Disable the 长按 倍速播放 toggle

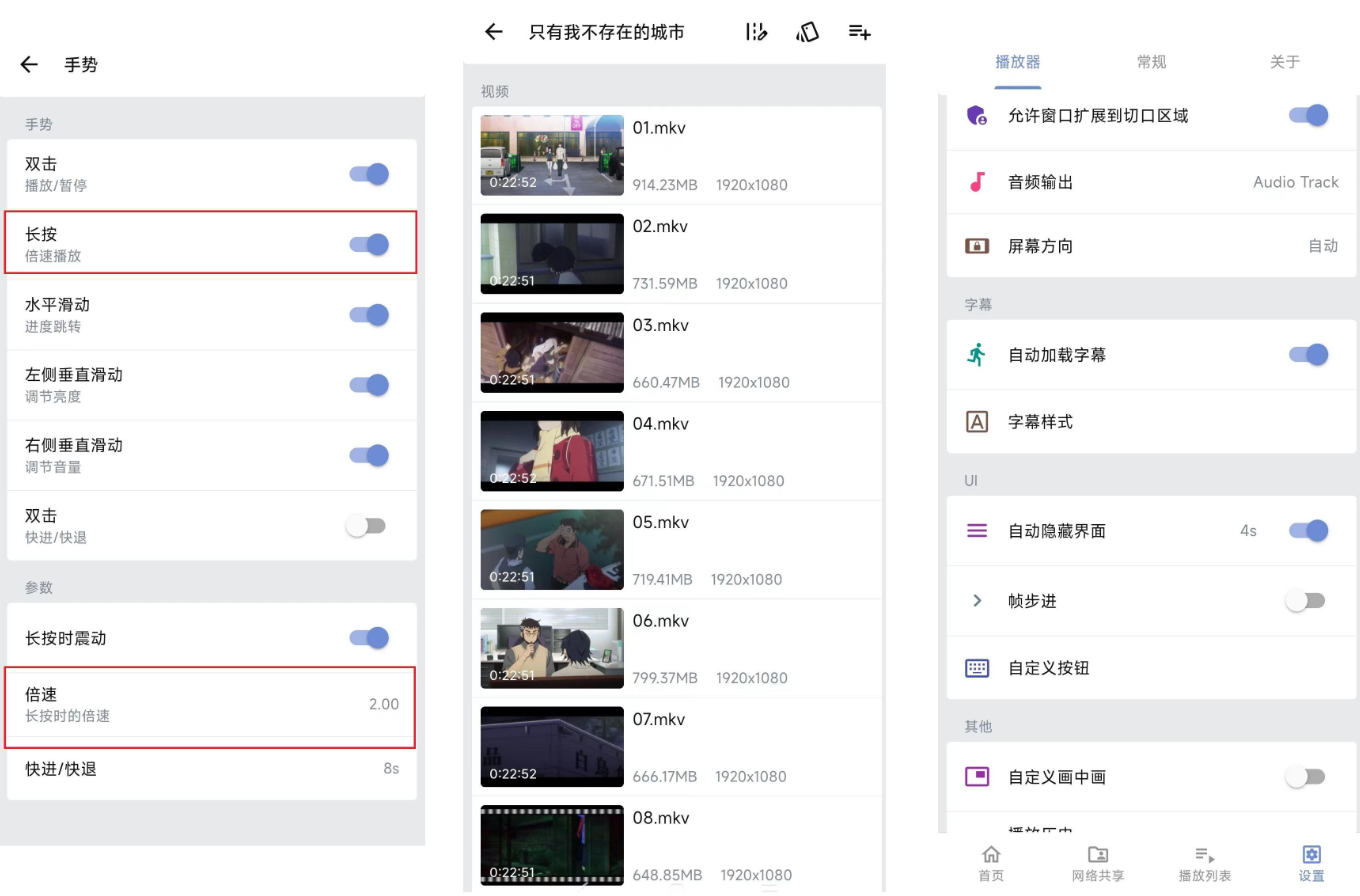coord(369,244)
